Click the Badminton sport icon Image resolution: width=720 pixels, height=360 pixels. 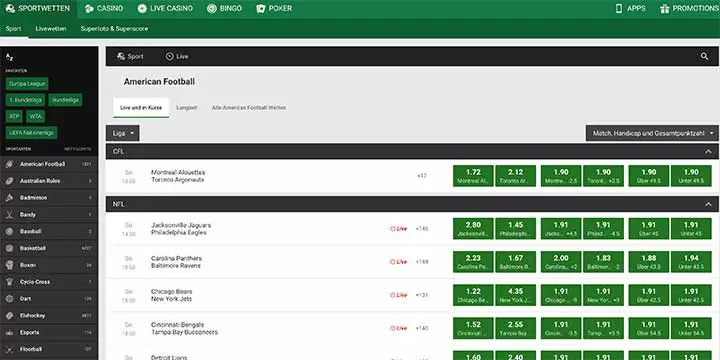click(x=9, y=198)
